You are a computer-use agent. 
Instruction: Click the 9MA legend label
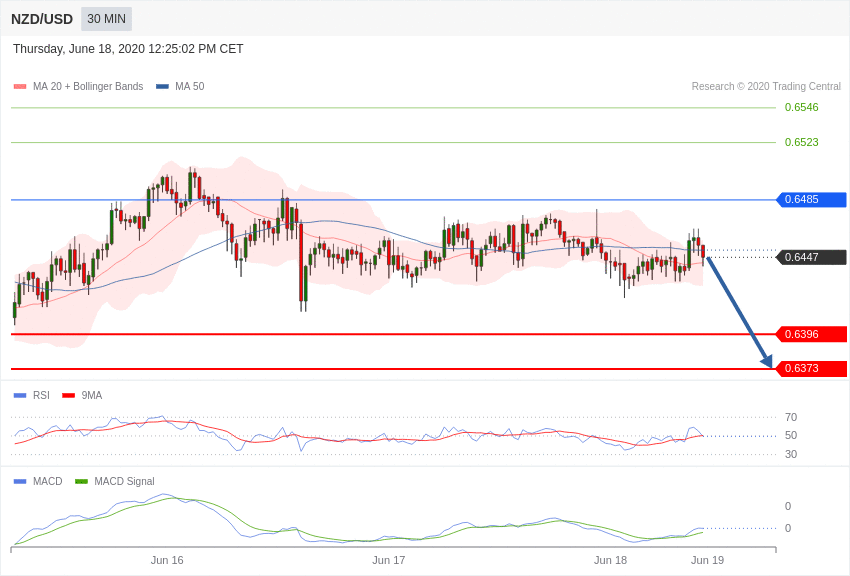click(92, 396)
